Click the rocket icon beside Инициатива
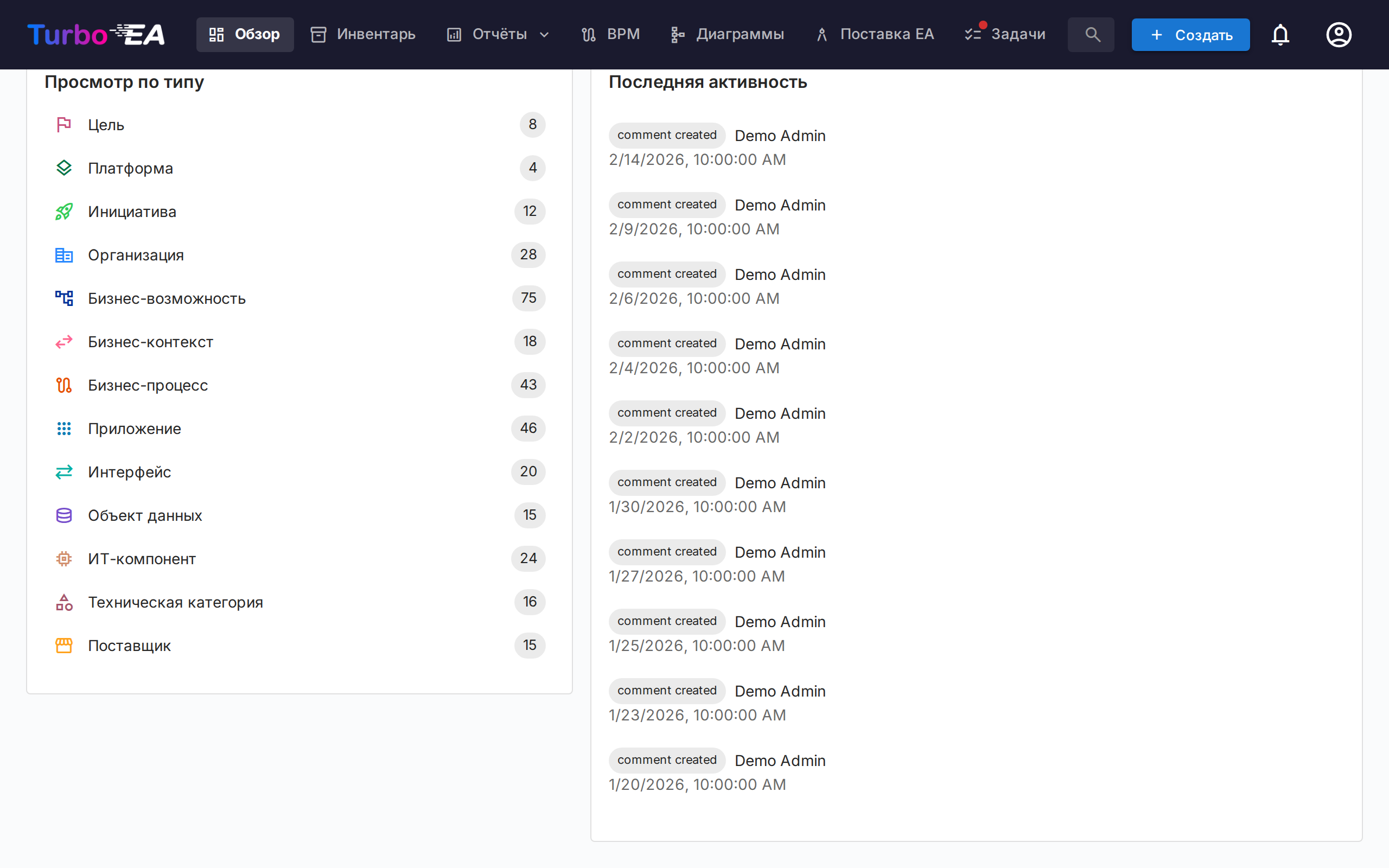 click(x=63, y=212)
